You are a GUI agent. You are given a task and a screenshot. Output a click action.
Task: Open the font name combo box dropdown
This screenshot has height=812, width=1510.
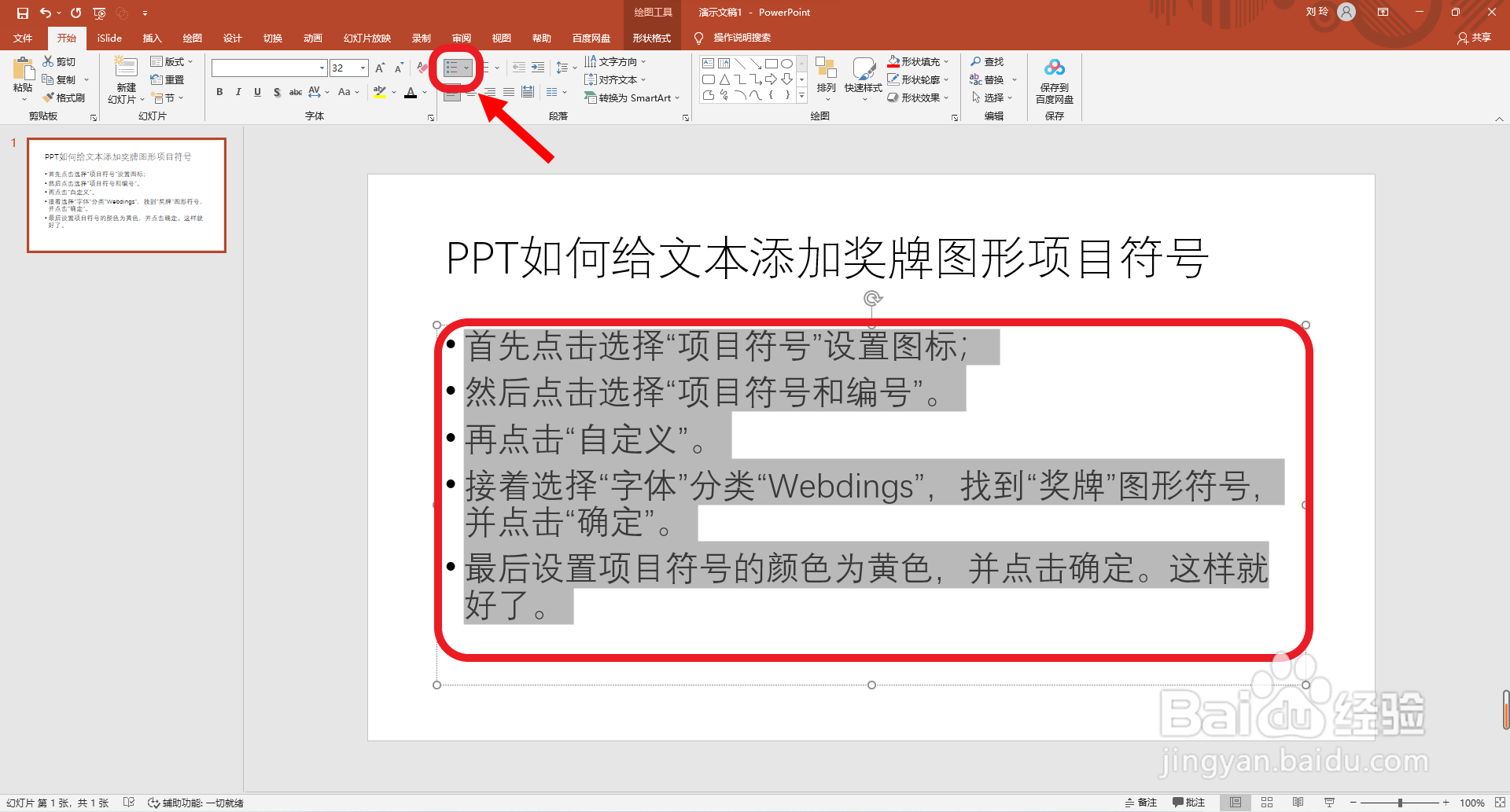pos(322,68)
